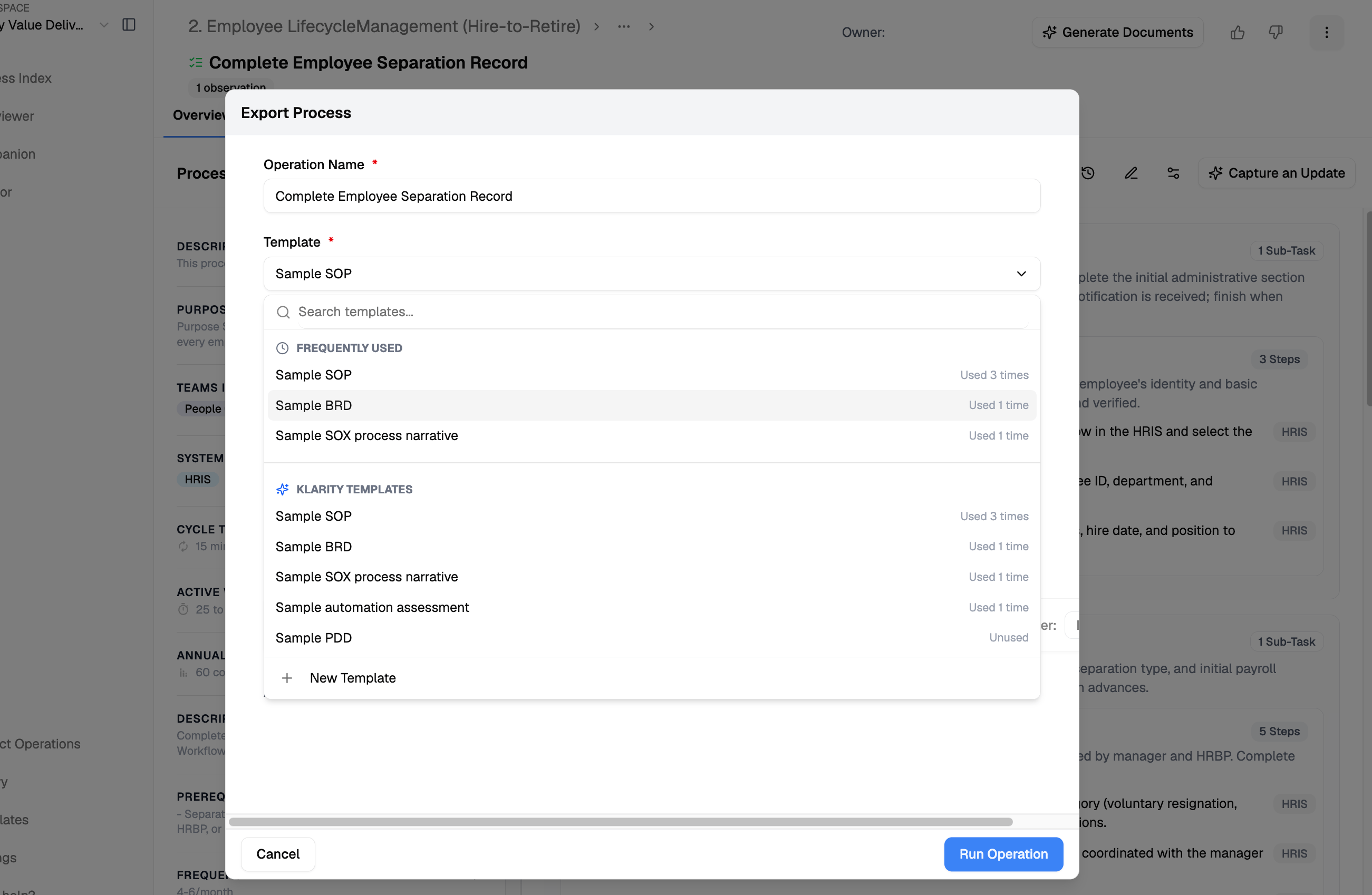
Task: Click the Search templates field
Action: coord(663,312)
